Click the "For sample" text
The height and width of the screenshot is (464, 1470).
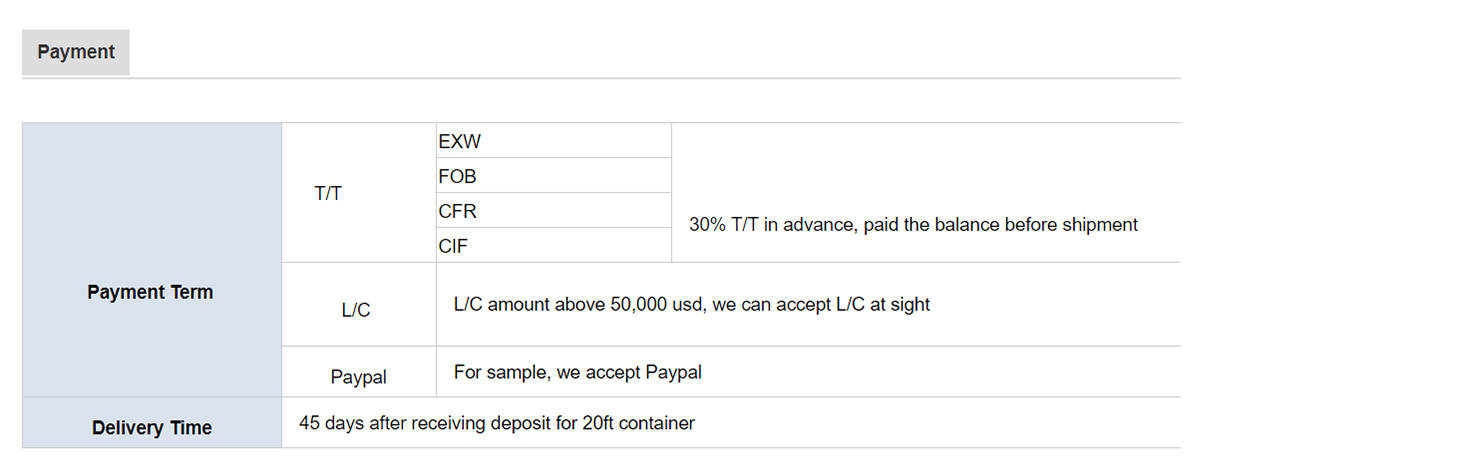tap(499, 372)
